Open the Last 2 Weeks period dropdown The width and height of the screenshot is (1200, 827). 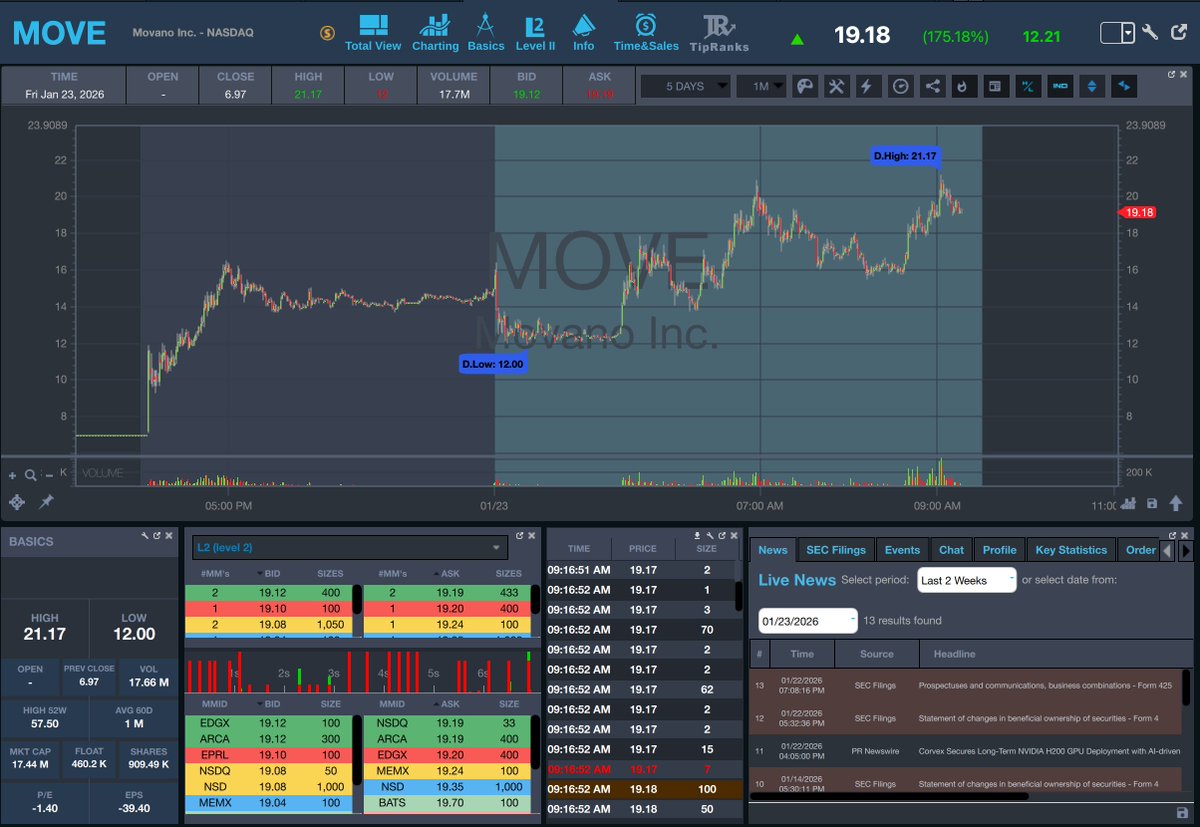(x=967, y=580)
